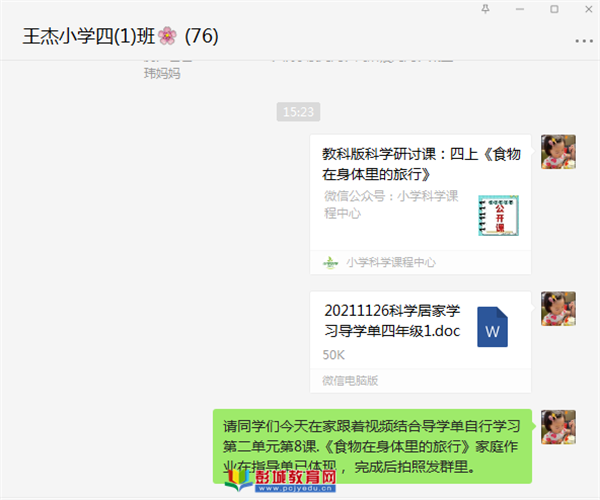
Task: Click the 公开课 article thumbnail
Action: click(x=498, y=215)
